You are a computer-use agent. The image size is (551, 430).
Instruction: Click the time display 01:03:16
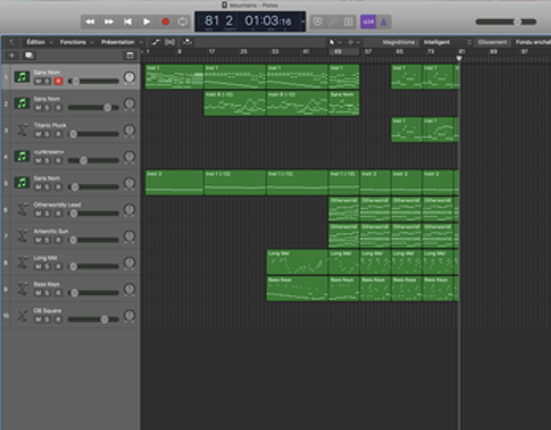268,21
